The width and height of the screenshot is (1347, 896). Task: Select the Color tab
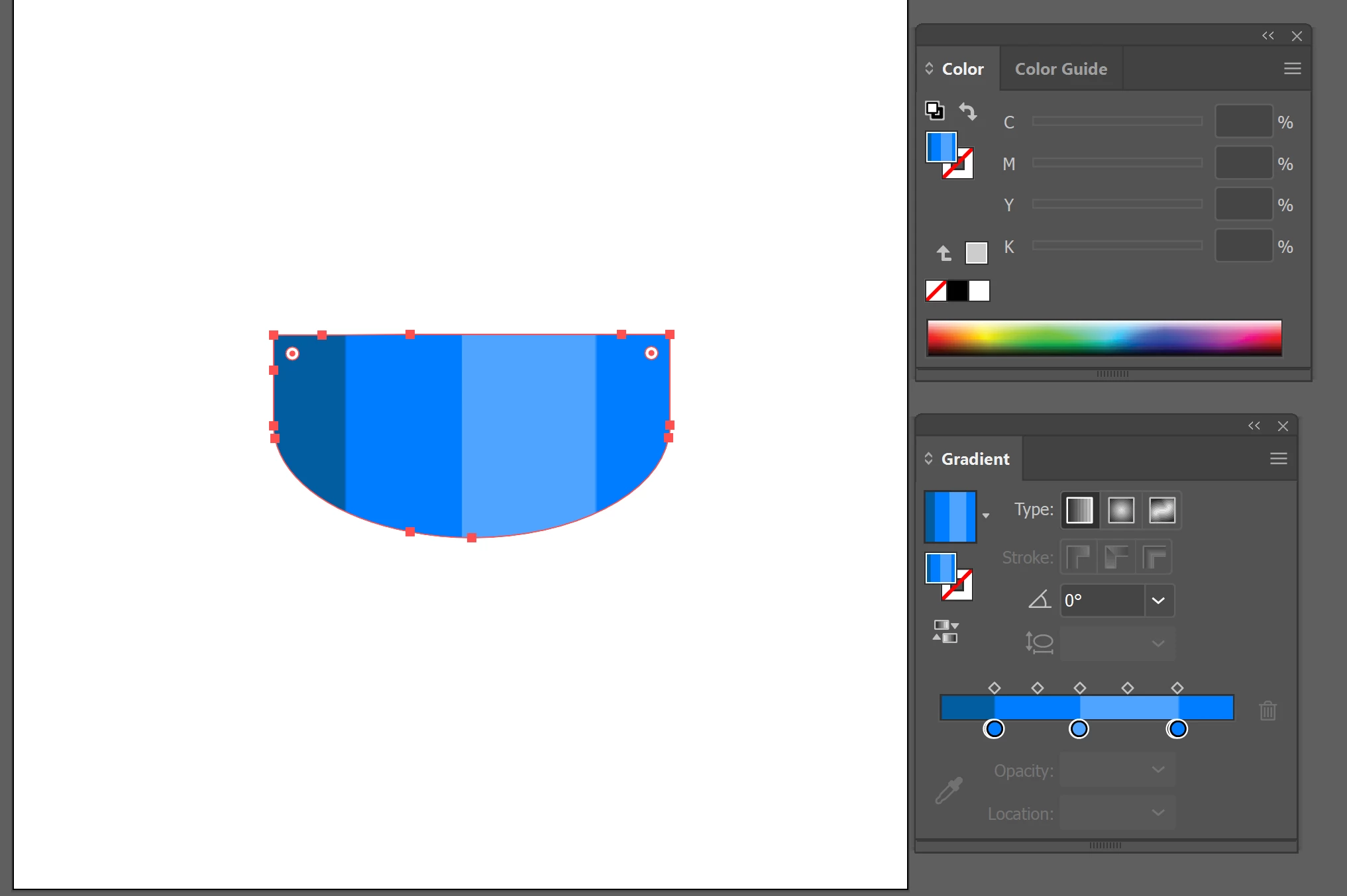click(962, 69)
